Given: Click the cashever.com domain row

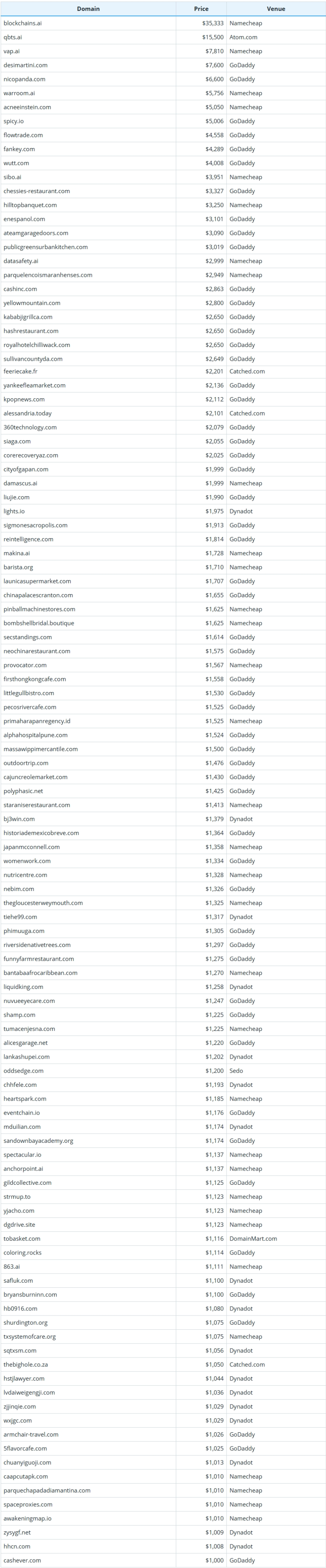Looking at the screenshot, I should [x=163, y=1560].
